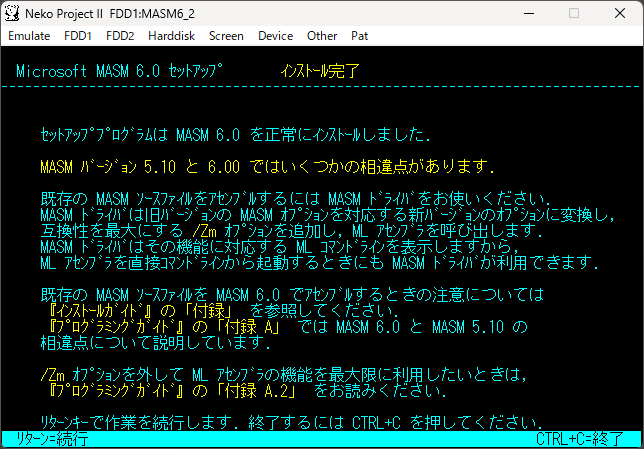
Task: Open the Pat menu
Action: (359, 36)
